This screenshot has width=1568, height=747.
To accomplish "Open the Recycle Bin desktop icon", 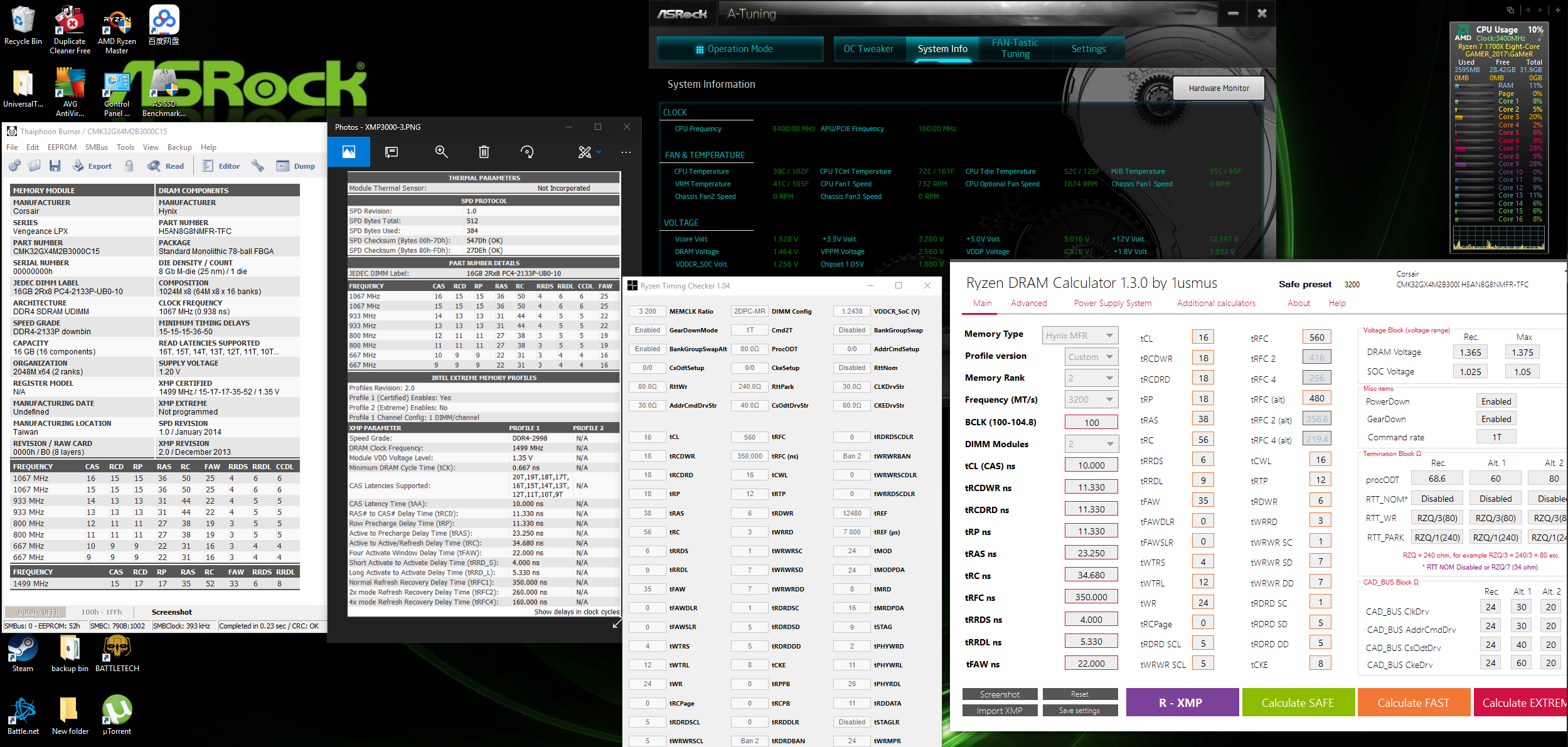I will click(x=23, y=26).
